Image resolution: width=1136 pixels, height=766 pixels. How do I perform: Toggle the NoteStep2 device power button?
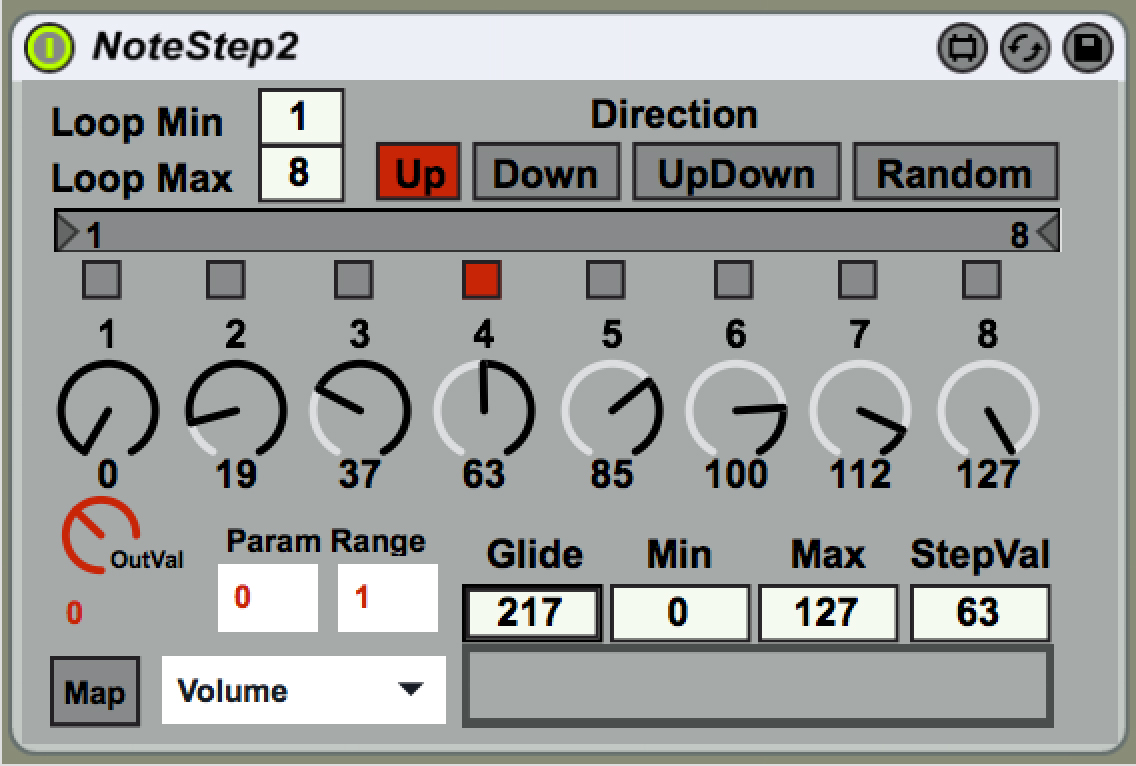coord(49,47)
